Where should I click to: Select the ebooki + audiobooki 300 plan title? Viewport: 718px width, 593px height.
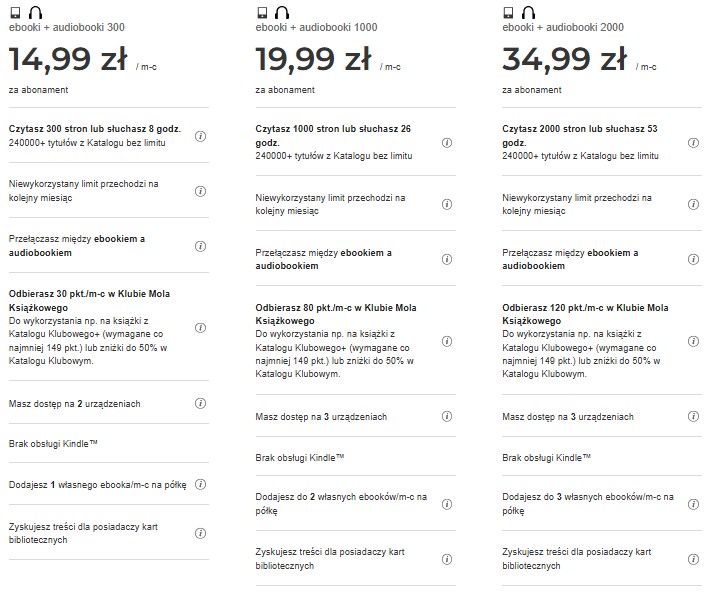[x=66, y=27]
